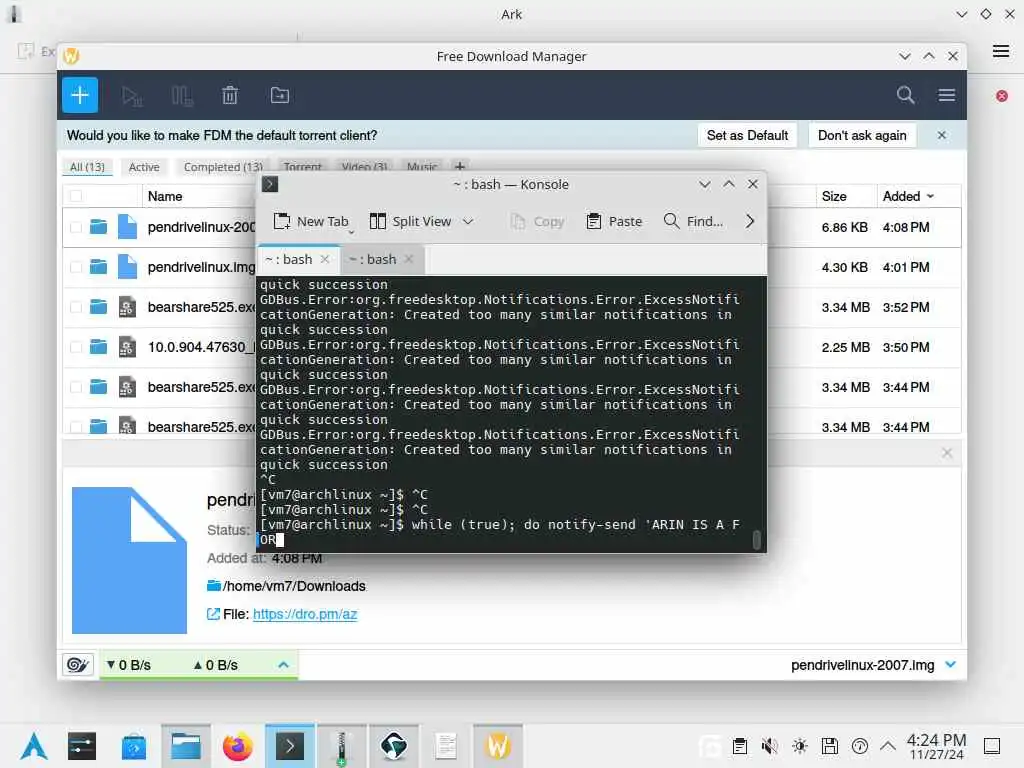Check the first bearshare525.exe row checkbox
Viewport: 1024px width, 768px height.
[76, 307]
